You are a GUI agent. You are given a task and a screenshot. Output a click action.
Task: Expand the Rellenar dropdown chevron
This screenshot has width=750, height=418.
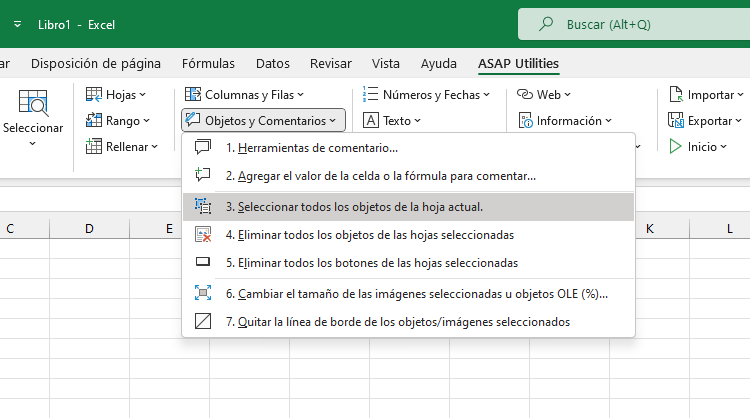(x=154, y=146)
